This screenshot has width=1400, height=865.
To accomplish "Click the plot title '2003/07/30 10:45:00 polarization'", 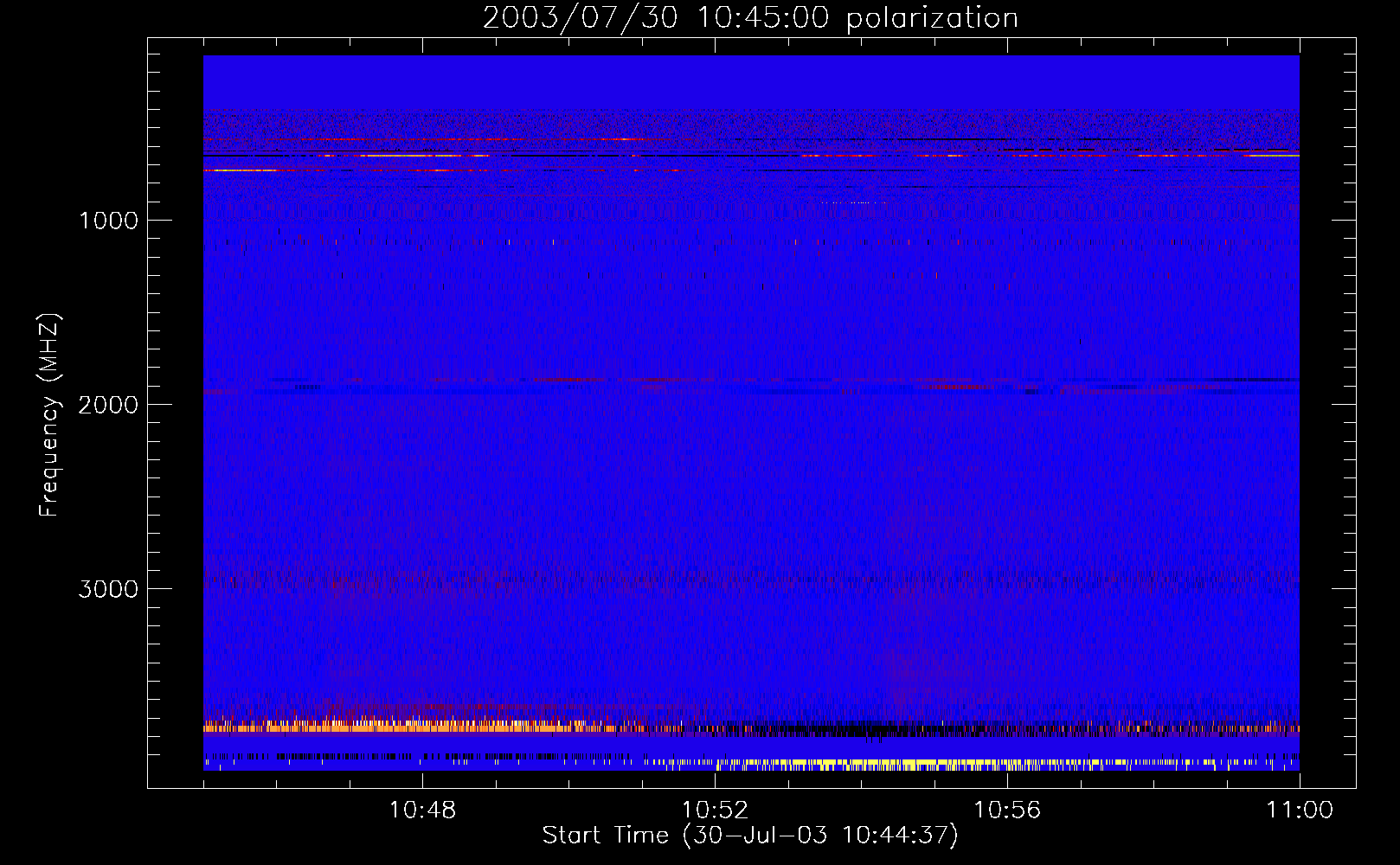I will (x=750, y=18).
